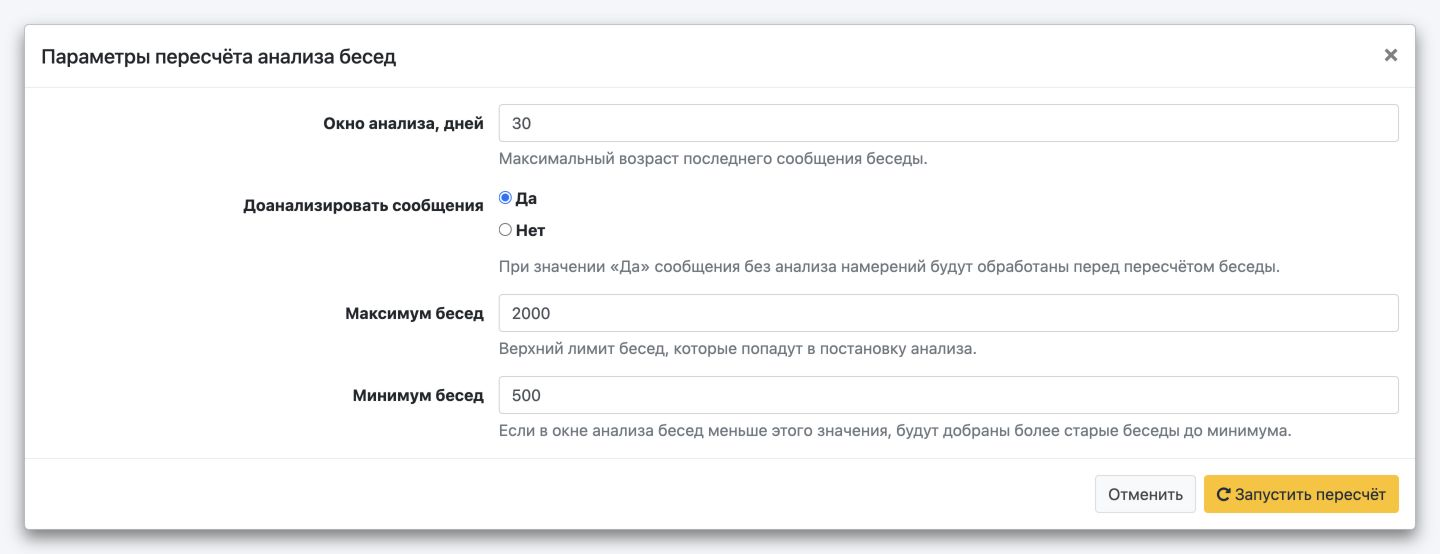This screenshot has height=554, width=1440.
Task: Click the «Окно анализа, дней» label
Action: click(x=403, y=124)
